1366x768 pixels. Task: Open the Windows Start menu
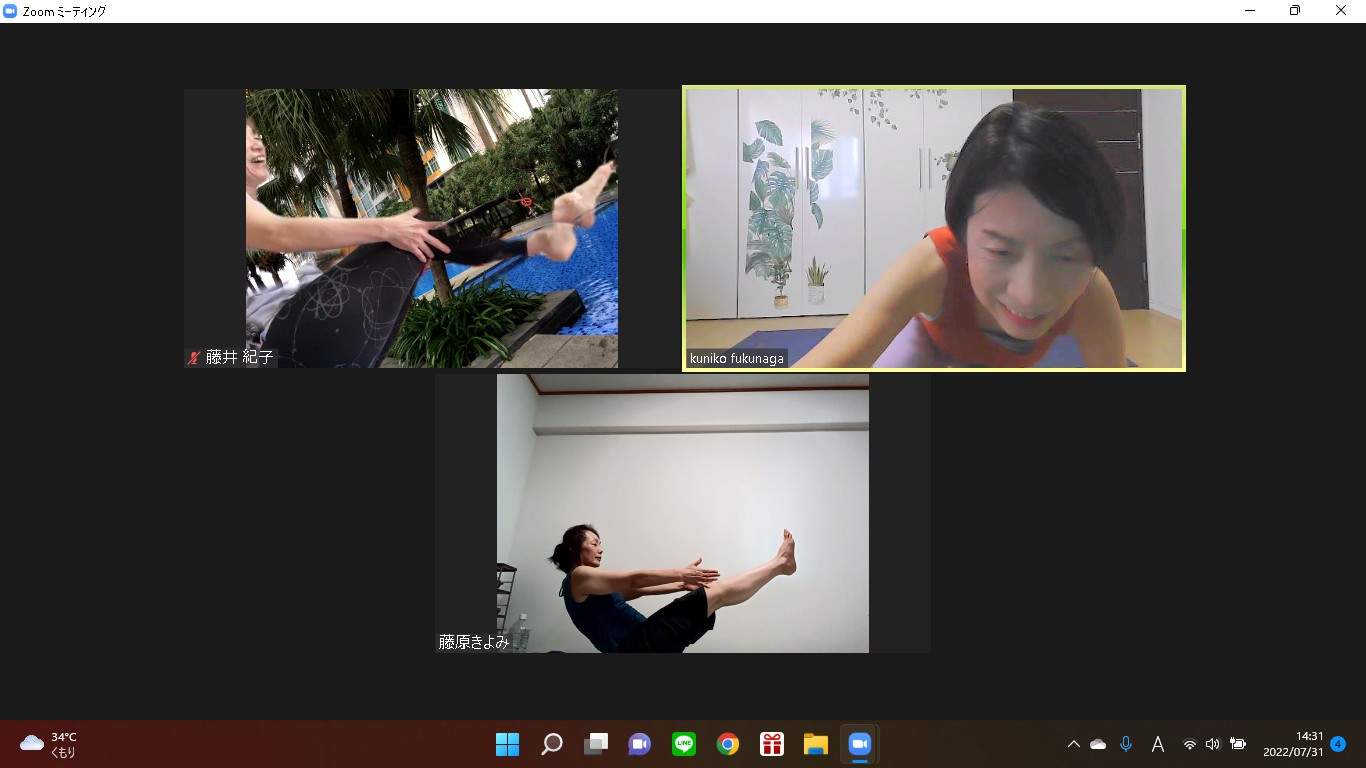[x=508, y=744]
